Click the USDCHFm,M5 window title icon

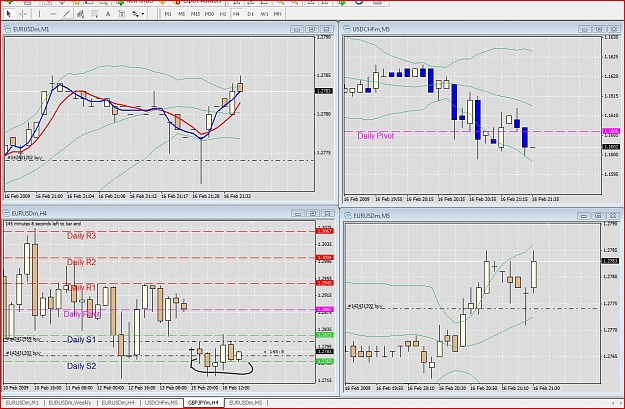point(347,29)
